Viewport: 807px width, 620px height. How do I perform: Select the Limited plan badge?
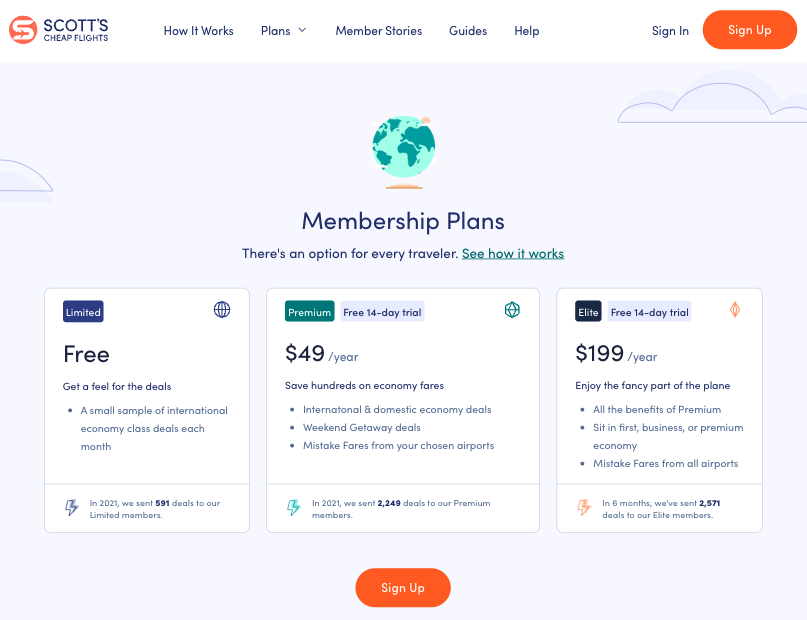click(83, 312)
